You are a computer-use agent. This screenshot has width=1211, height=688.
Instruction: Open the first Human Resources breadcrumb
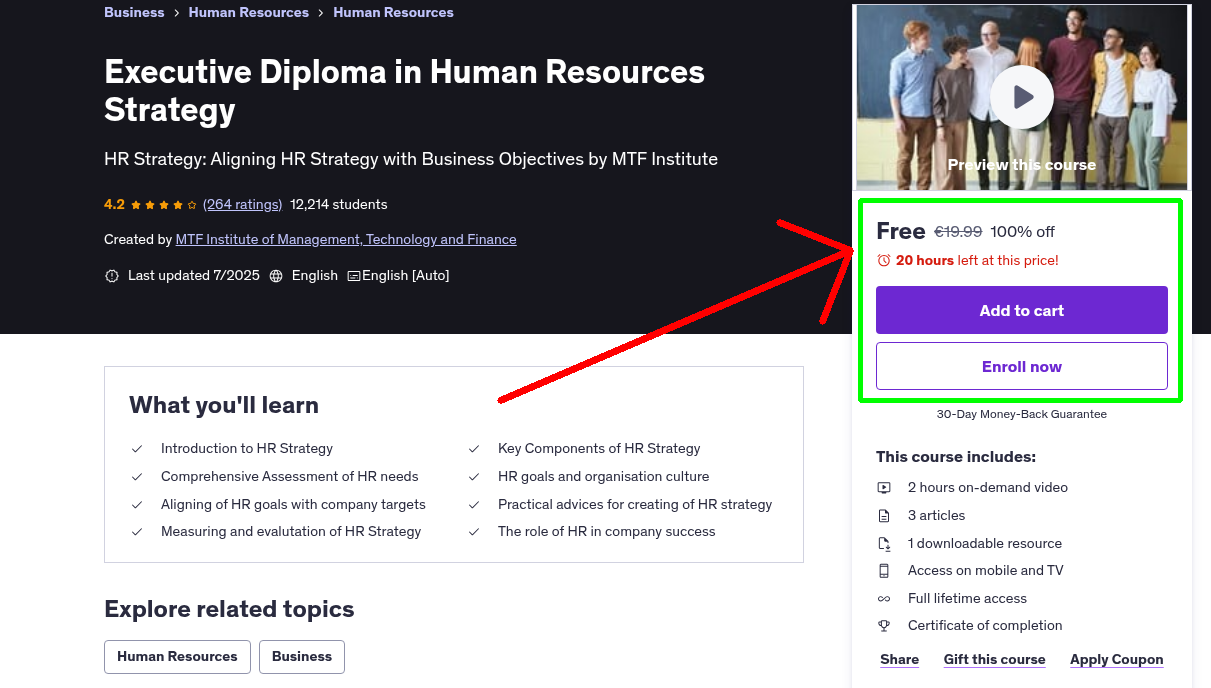(x=249, y=12)
